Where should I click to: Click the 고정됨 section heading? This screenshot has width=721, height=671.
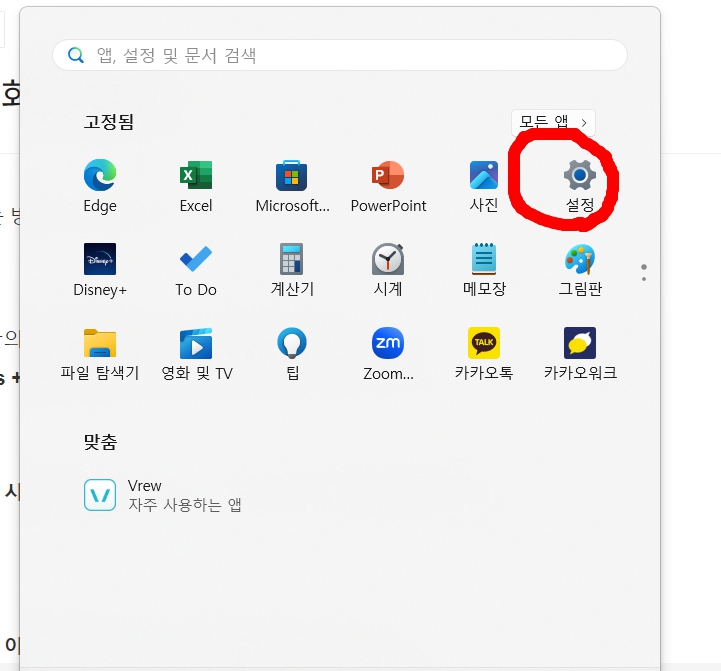click(109, 122)
